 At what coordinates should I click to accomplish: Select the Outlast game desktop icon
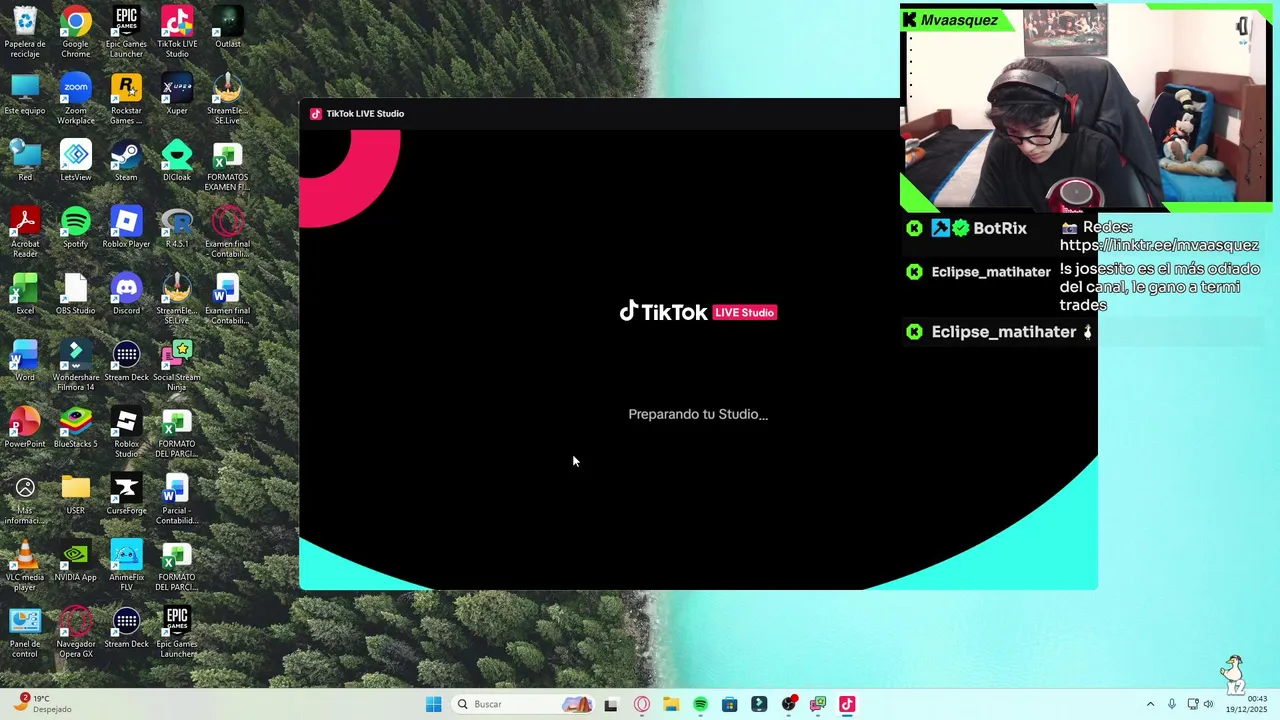(227, 28)
